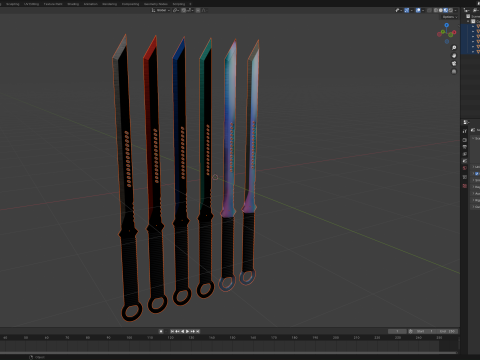The image size is (480, 360).
Task: Open the gizmo settings dropdown arrow
Action: (412, 10)
